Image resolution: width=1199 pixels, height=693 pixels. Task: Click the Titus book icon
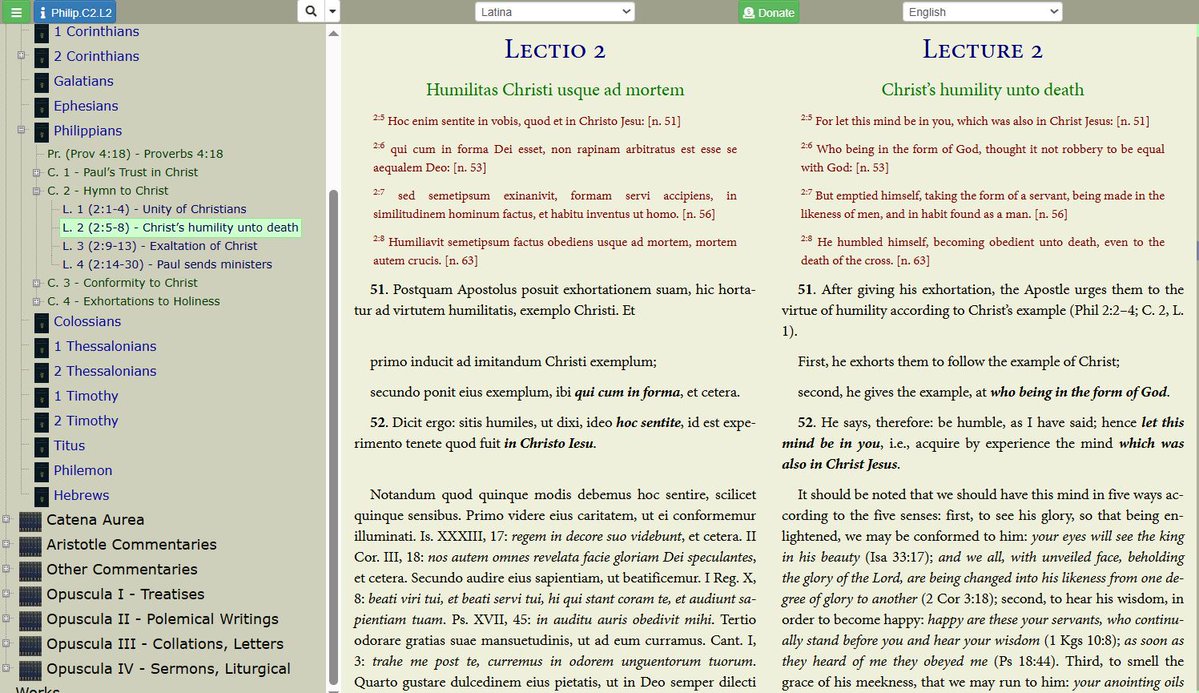point(41,447)
